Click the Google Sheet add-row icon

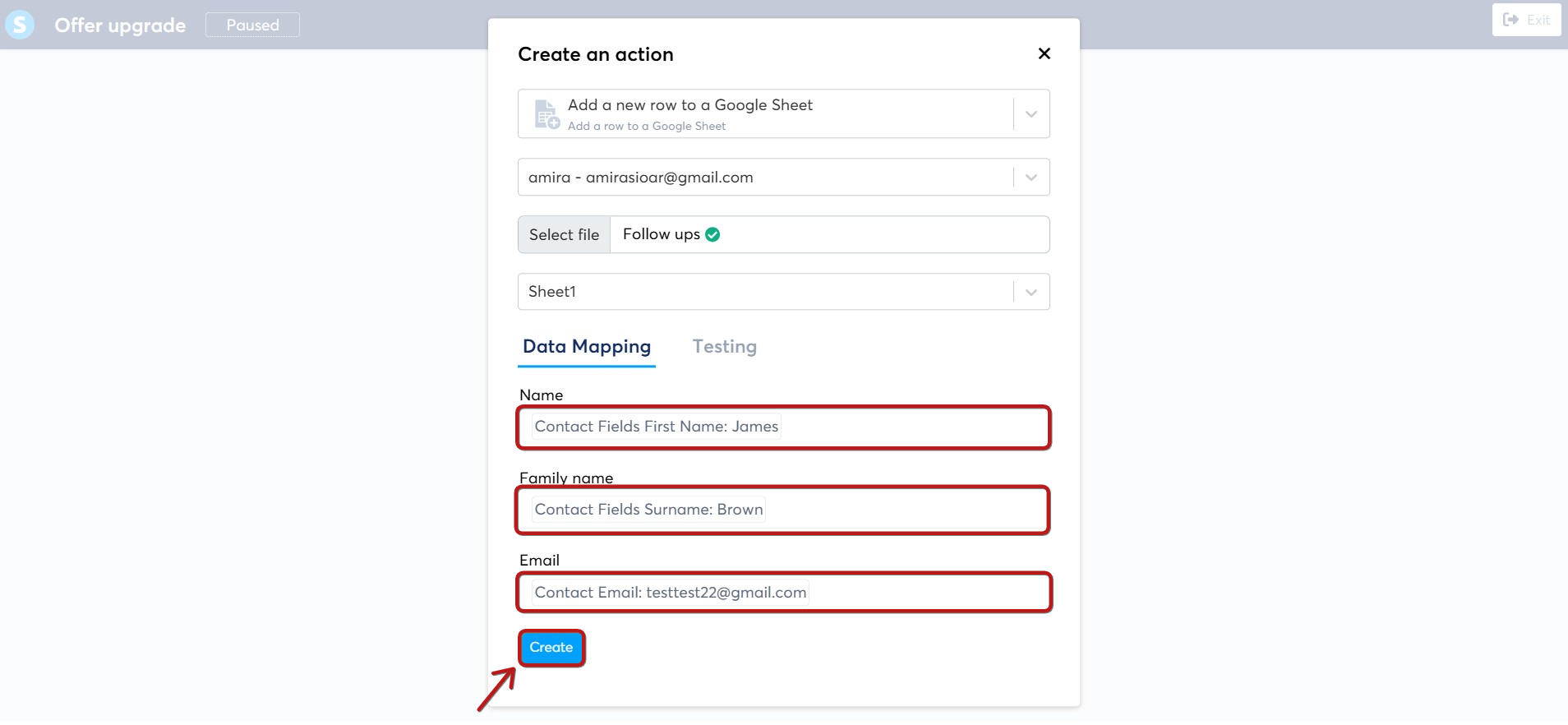pyautogui.click(x=547, y=114)
